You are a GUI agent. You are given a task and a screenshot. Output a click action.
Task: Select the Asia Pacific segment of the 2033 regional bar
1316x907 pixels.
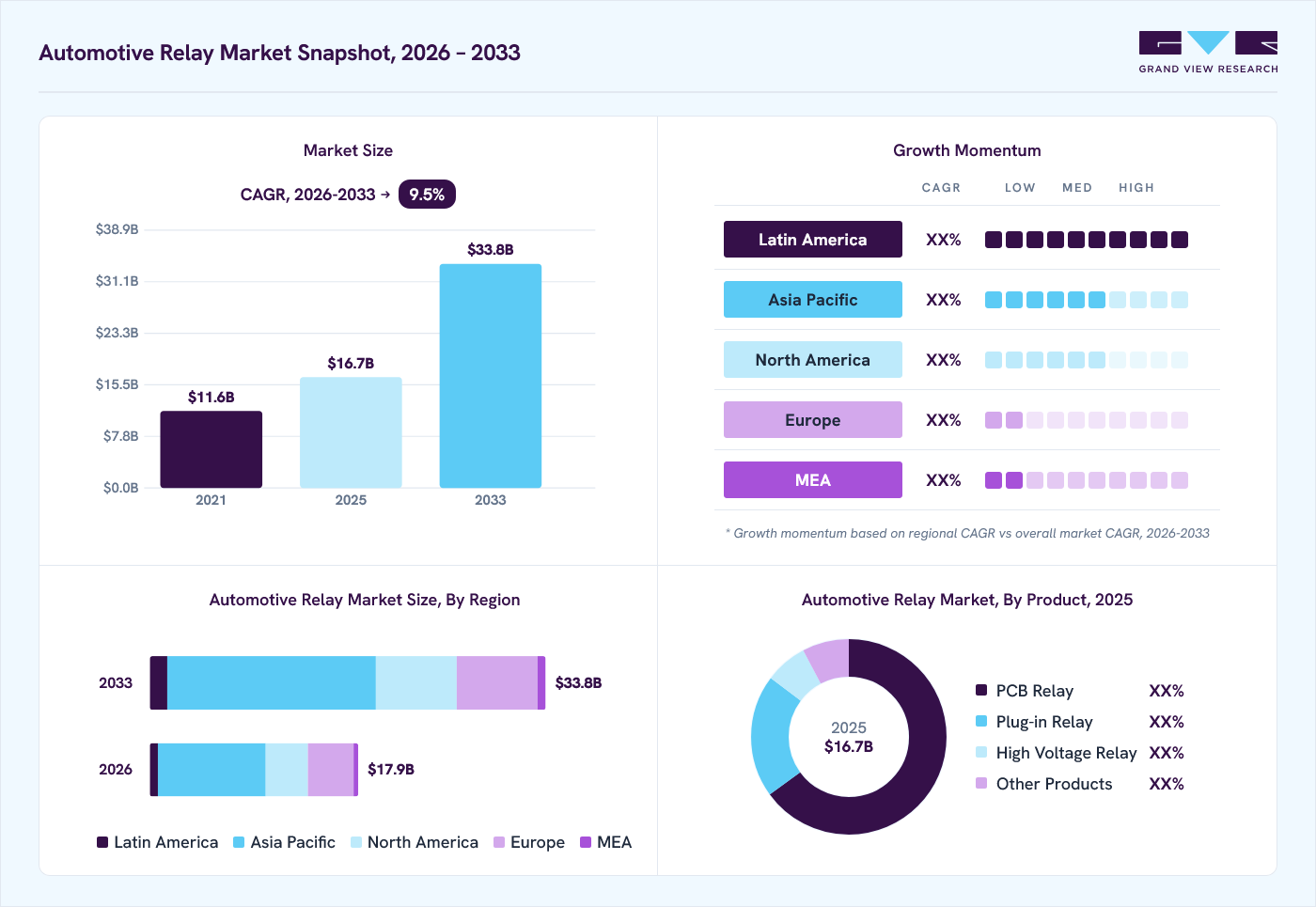point(272,683)
